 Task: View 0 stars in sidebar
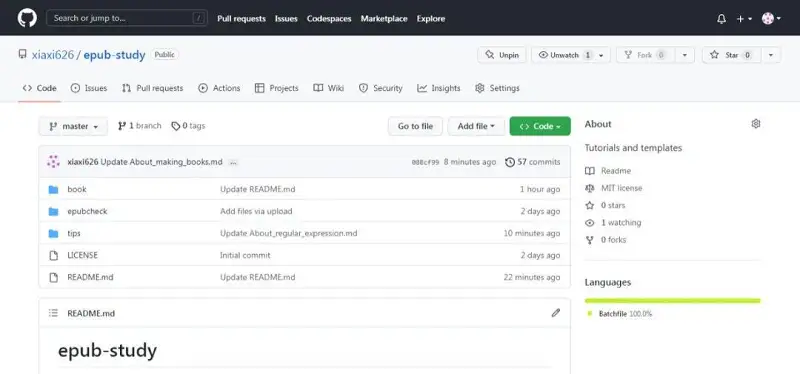point(605,205)
